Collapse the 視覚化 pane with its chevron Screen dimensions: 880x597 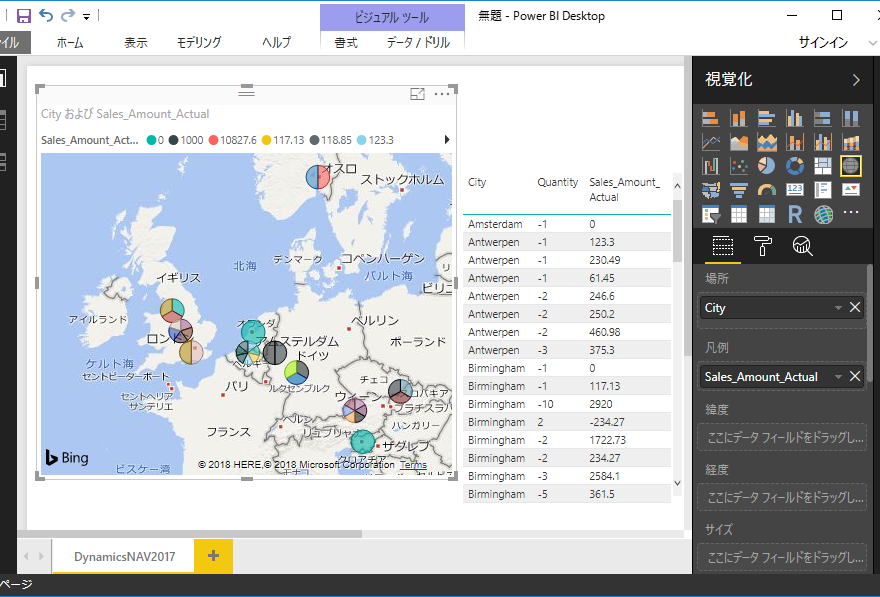tap(856, 80)
